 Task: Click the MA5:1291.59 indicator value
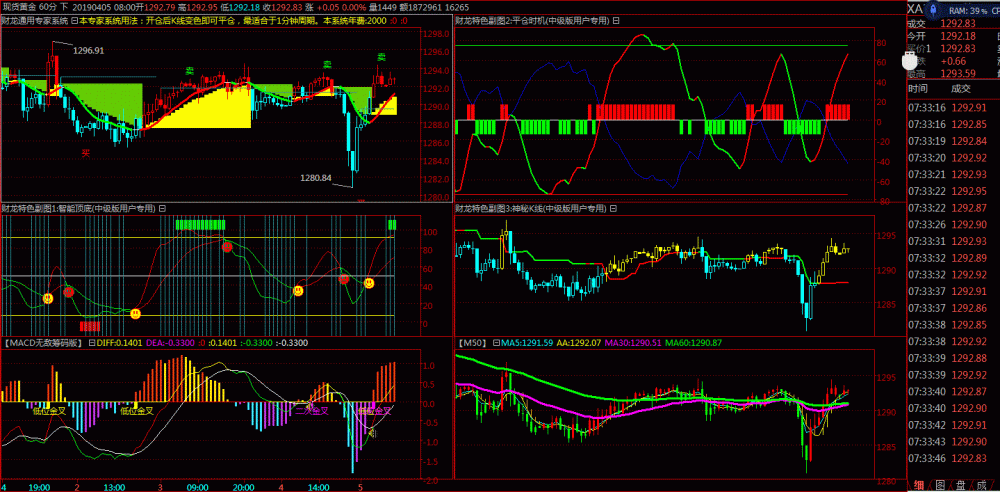pos(527,343)
